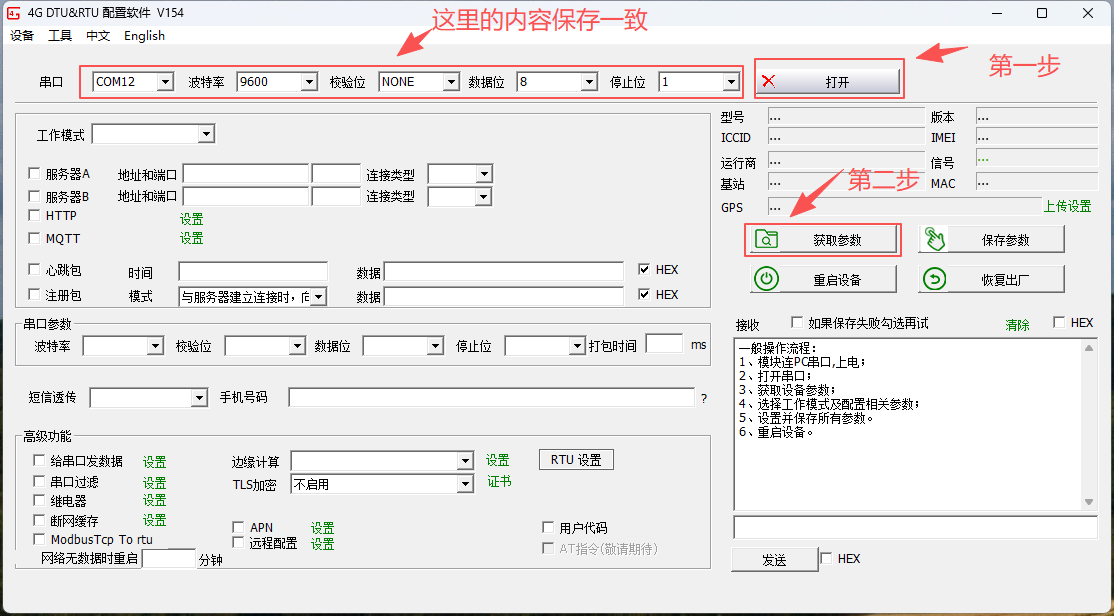Click the question mark beside 手机号码
The width and height of the screenshot is (1114, 616).
pyautogui.click(x=704, y=398)
